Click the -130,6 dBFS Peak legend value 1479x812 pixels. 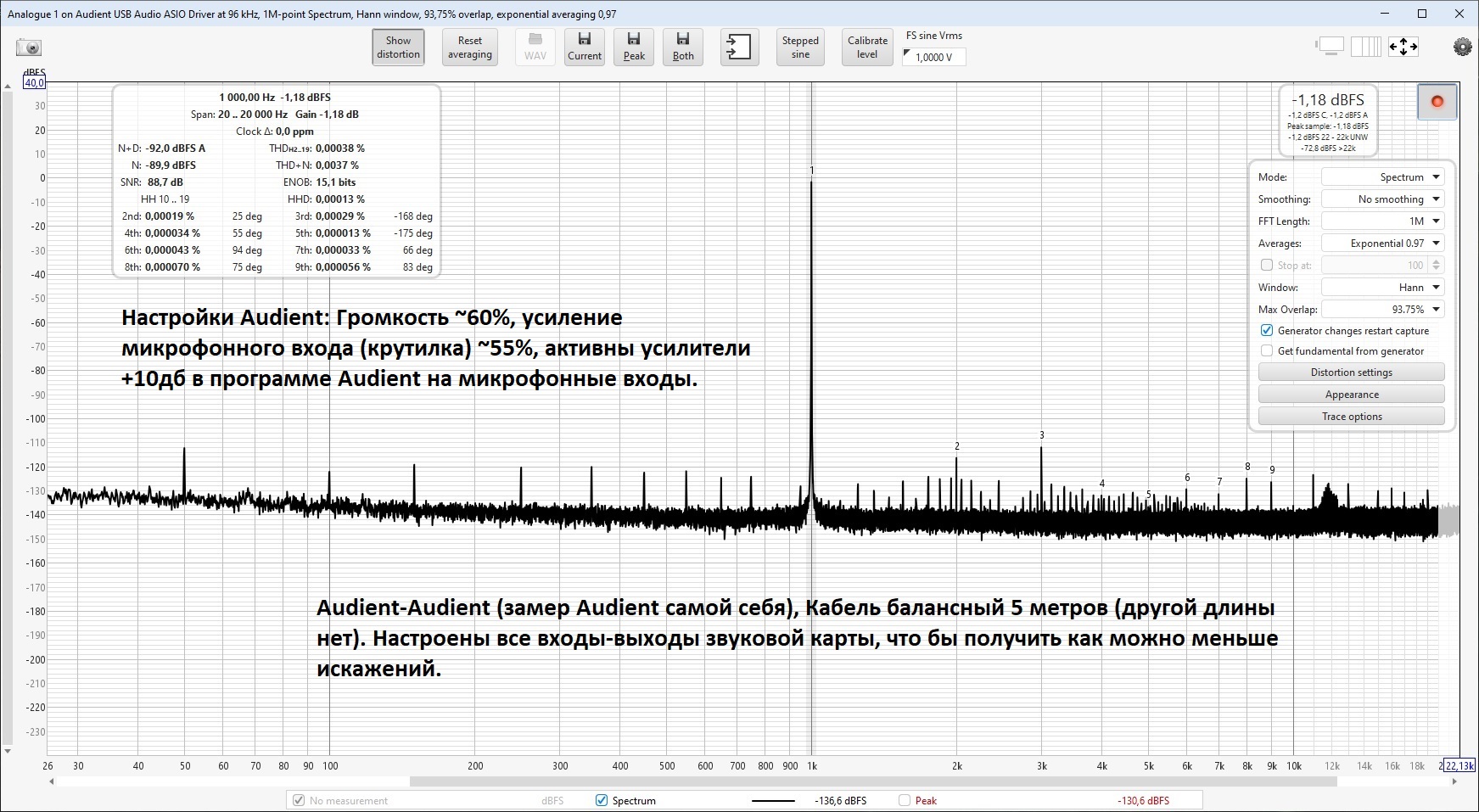pyautogui.click(x=1143, y=800)
